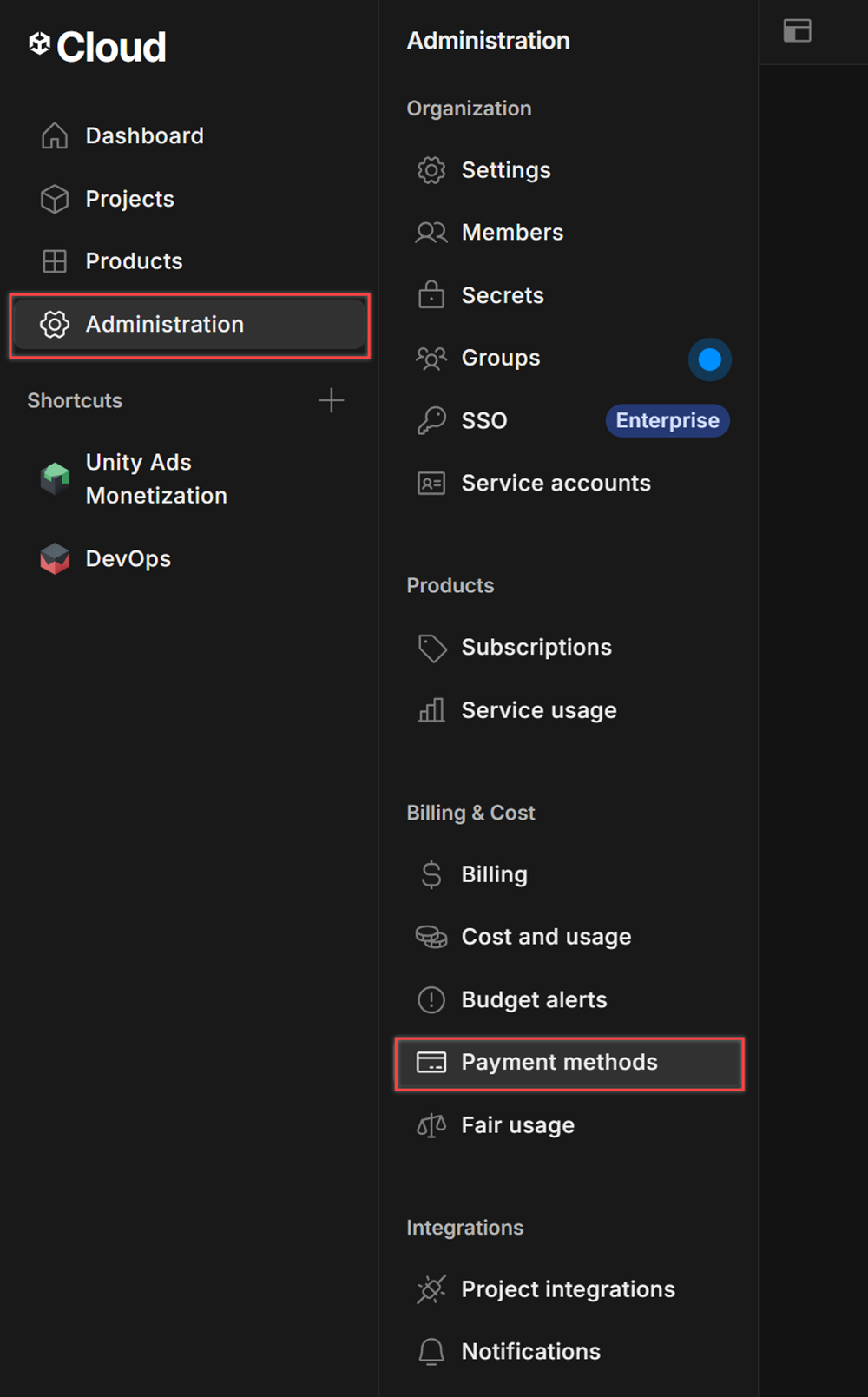Open Project integrations

[569, 1289]
